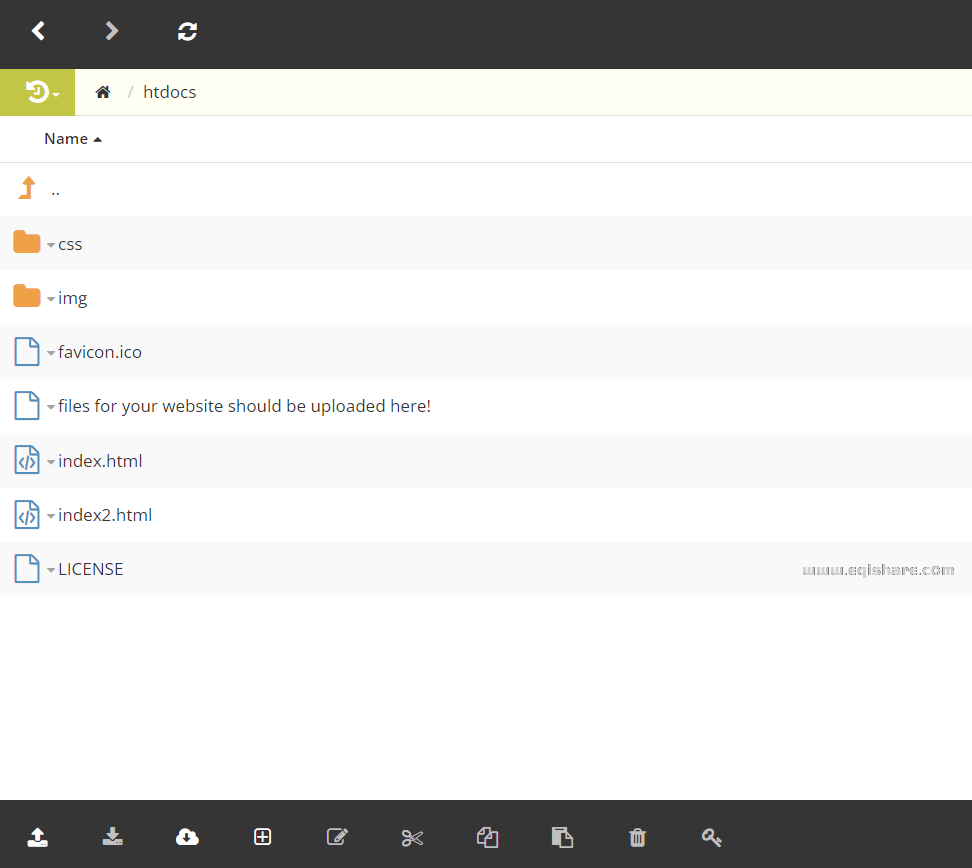Expand the dropdown arrow beside css folder
The image size is (972, 868).
[x=51, y=245]
